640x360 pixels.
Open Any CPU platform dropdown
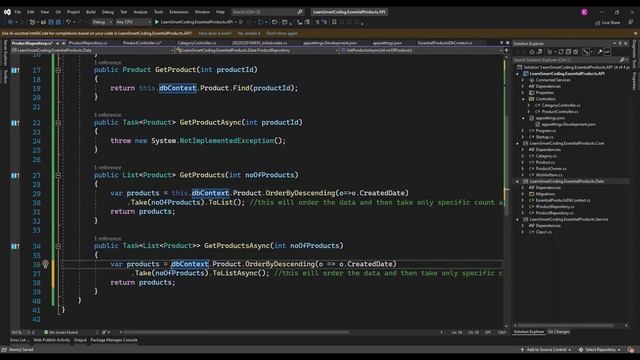point(133,22)
